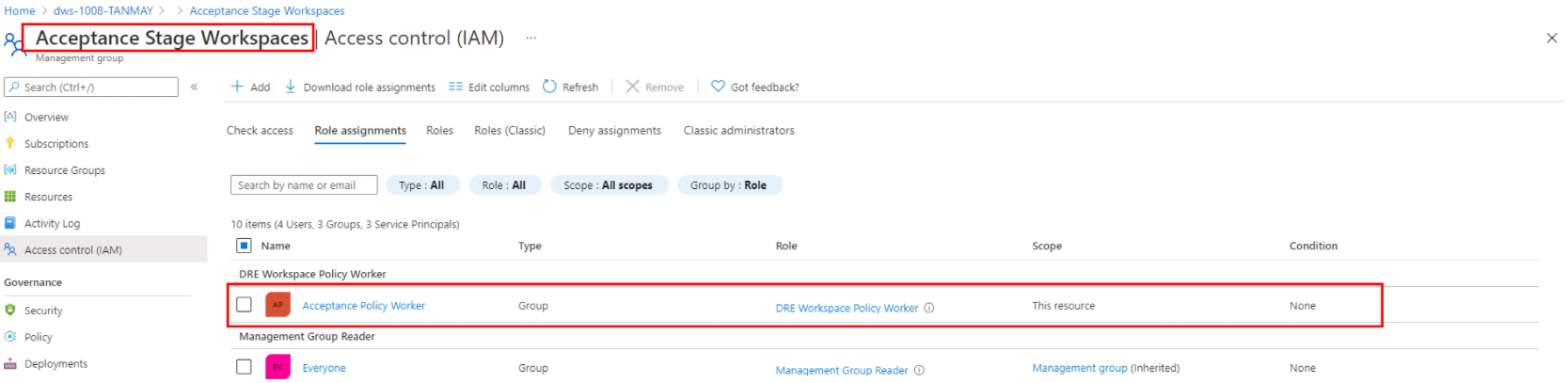This screenshot has width=1568, height=383.
Task: Collapse the sidebar with double chevron
Action: [x=194, y=87]
